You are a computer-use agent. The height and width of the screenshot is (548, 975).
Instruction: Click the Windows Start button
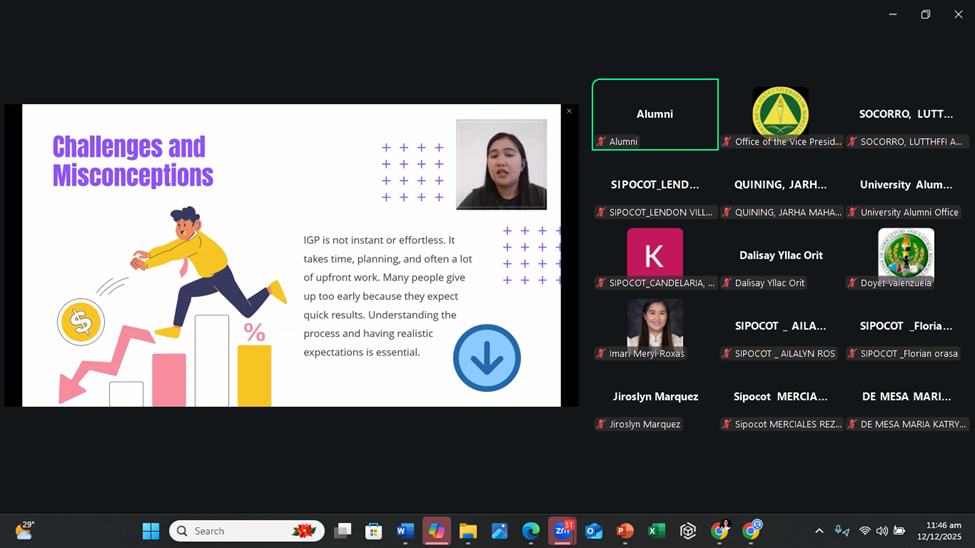(151, 531)
